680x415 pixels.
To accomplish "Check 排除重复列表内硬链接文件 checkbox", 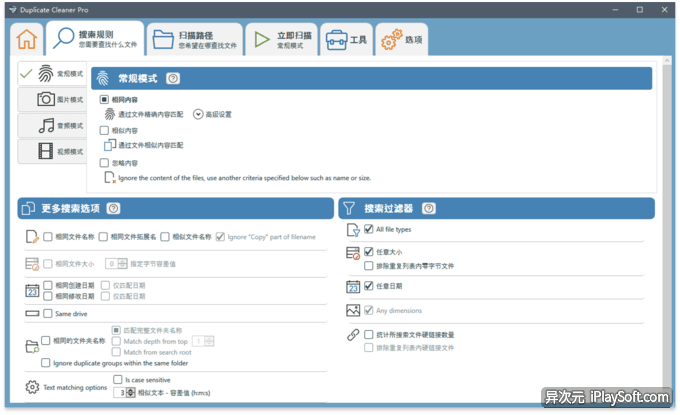I will [369, 348].
